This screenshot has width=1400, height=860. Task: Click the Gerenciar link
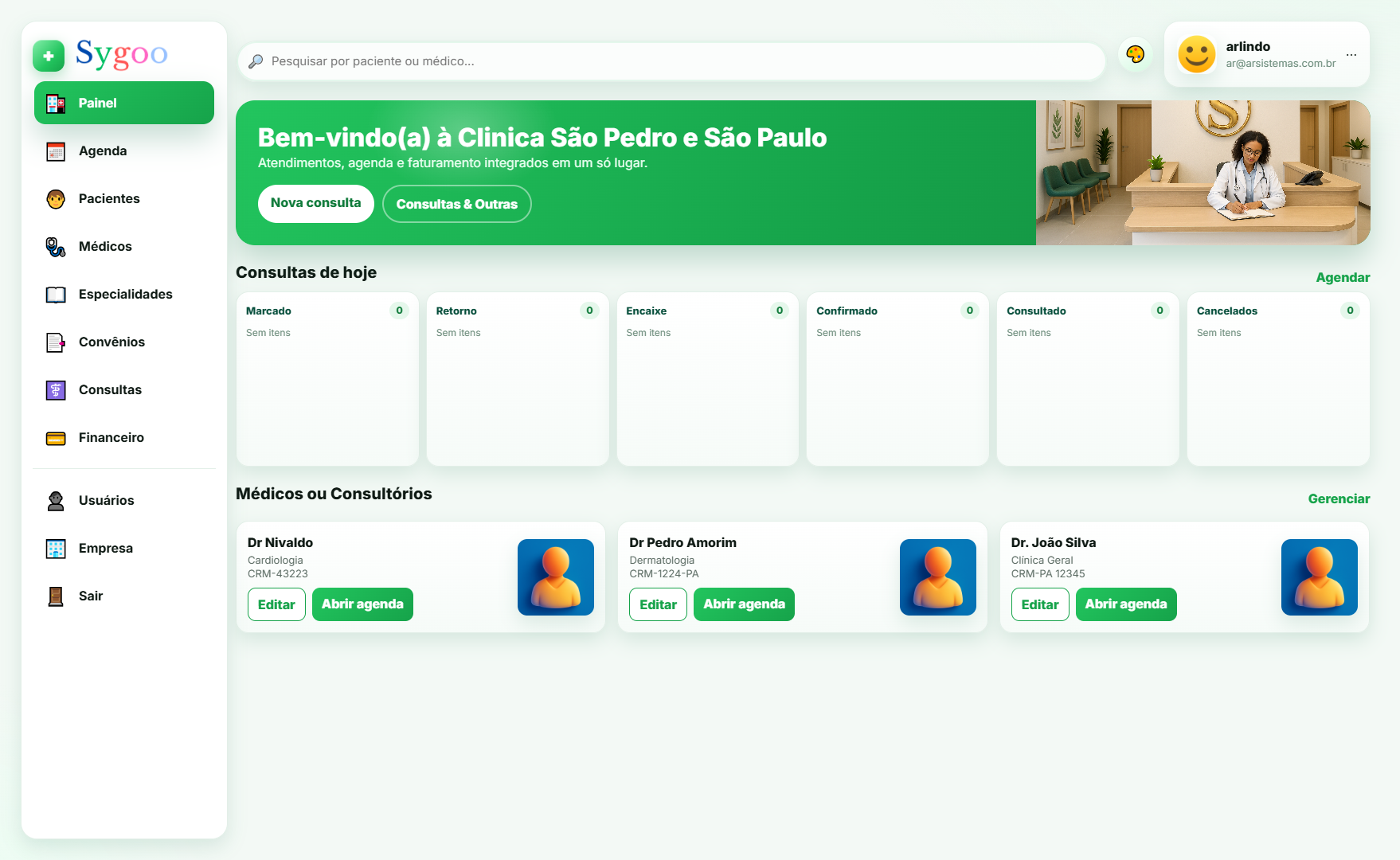1338,499
